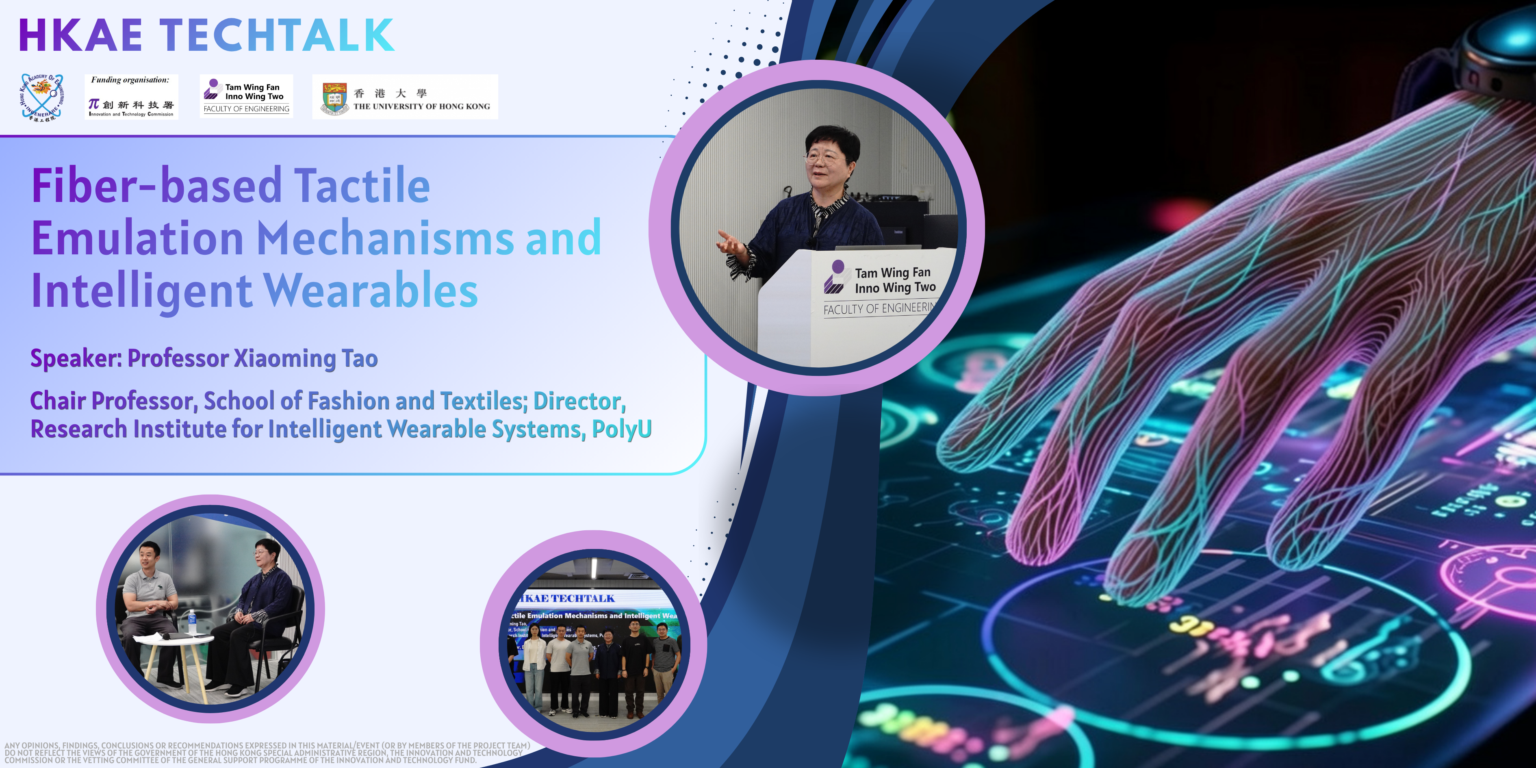Open the University of Hong Kong logo
Screen dimensions: 1536x768
[x=405, y=97]
